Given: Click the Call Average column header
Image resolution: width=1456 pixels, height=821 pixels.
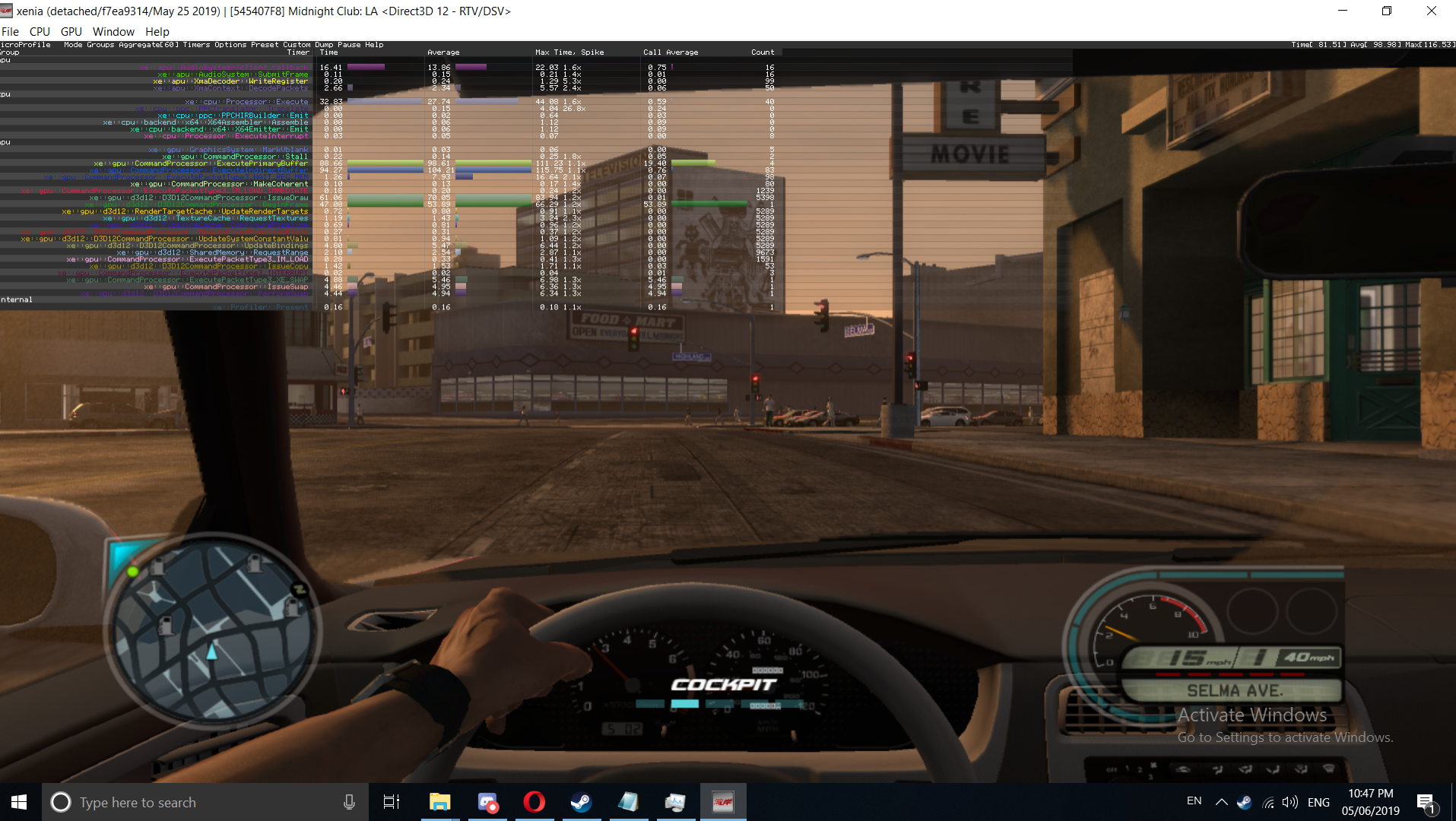Looking at the screenshot, I should tap(671, 52).
